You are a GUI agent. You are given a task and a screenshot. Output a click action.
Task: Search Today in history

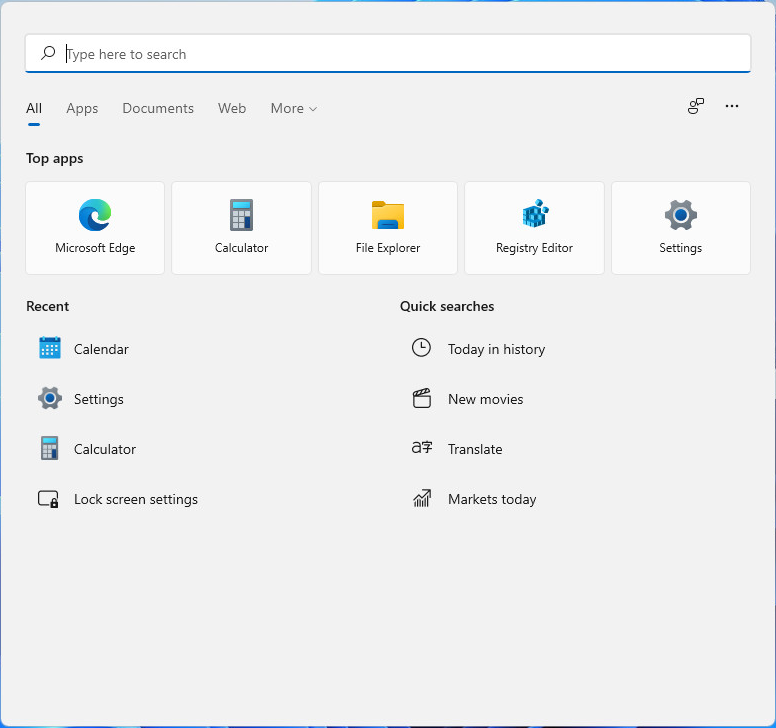click(496, 349)
